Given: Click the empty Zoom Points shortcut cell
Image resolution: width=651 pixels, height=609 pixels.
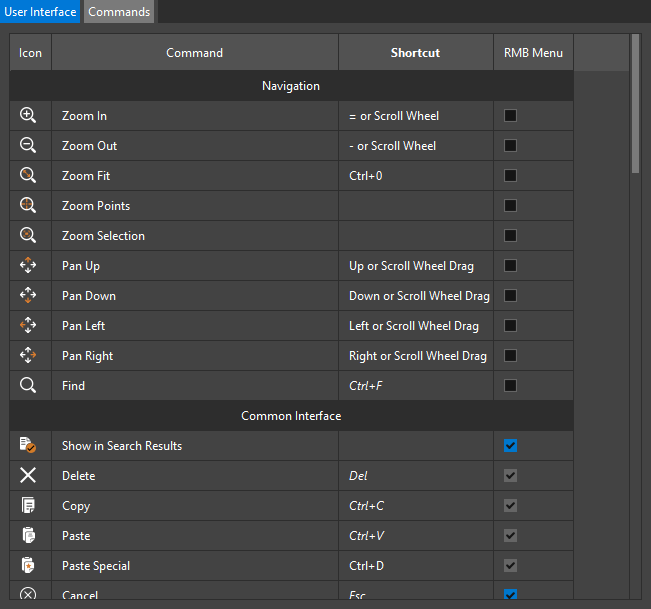Looking at the screenshot, I should pos(416,205).
